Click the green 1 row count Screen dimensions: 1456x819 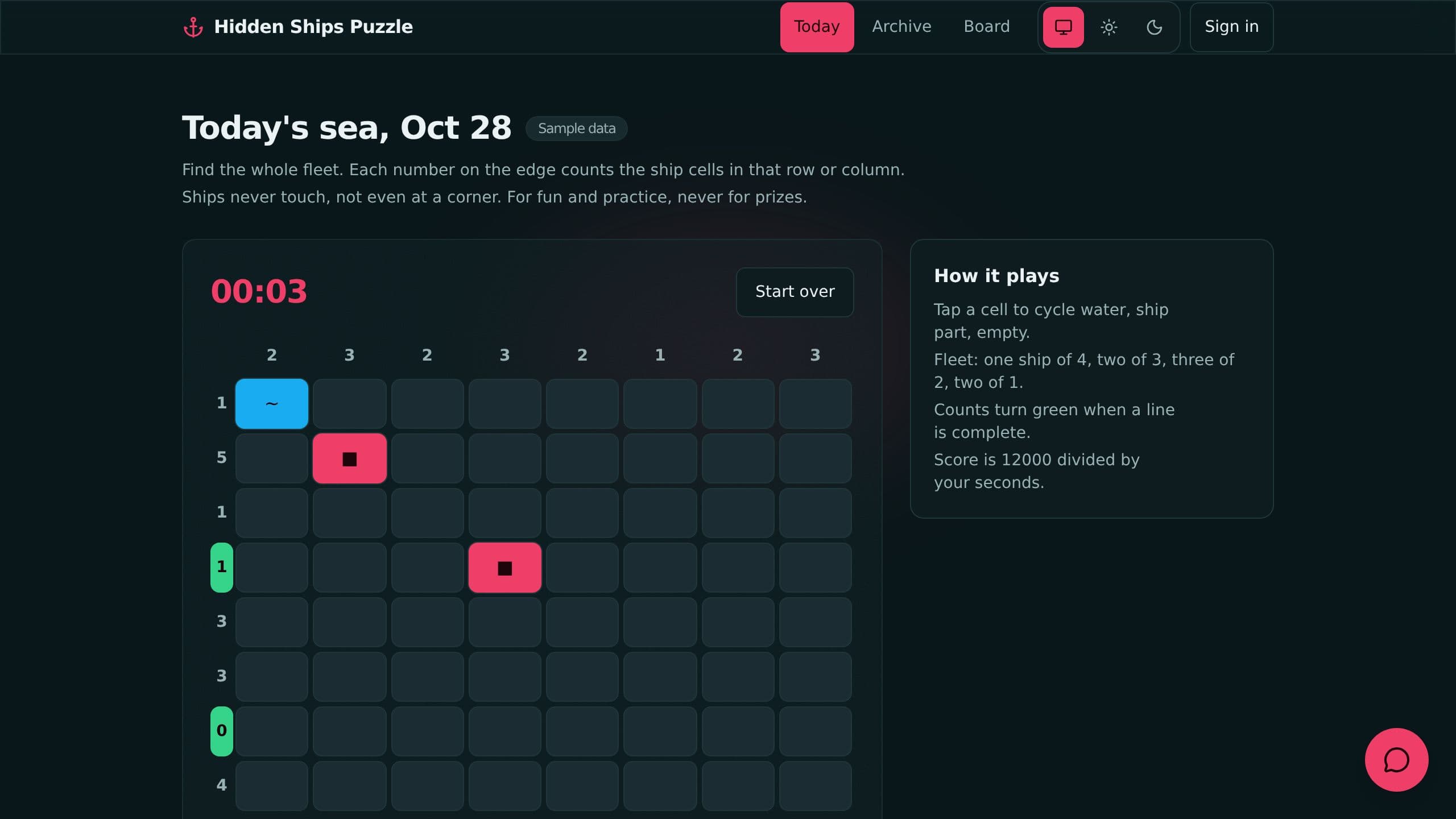tap(222, 567)
